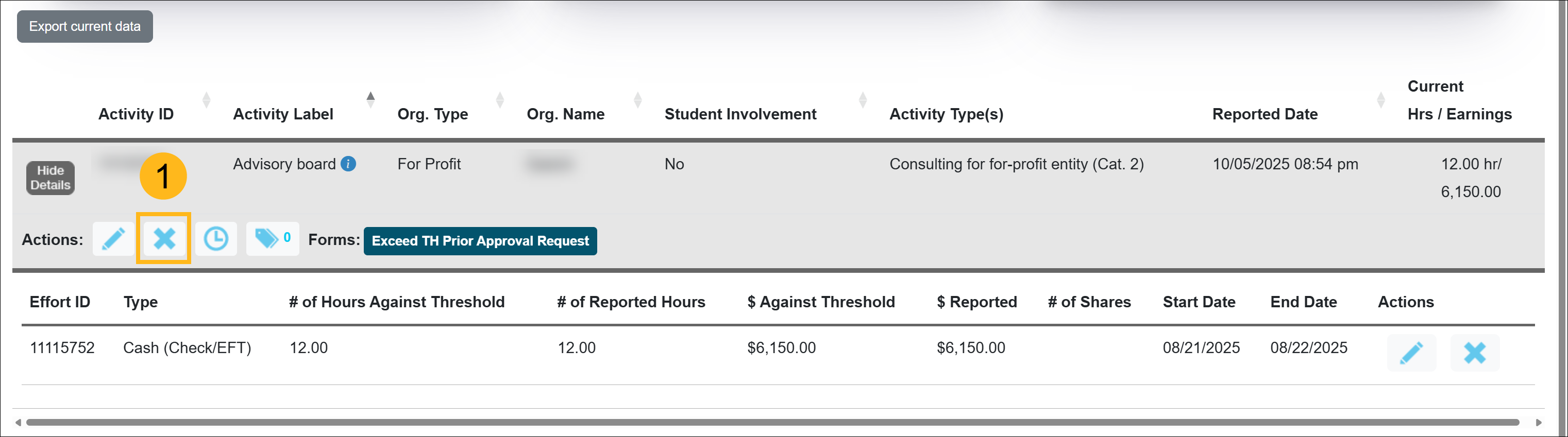Delete the activity using the X icon
Screen dimensions: 1568x437
(x=164, y=239)
